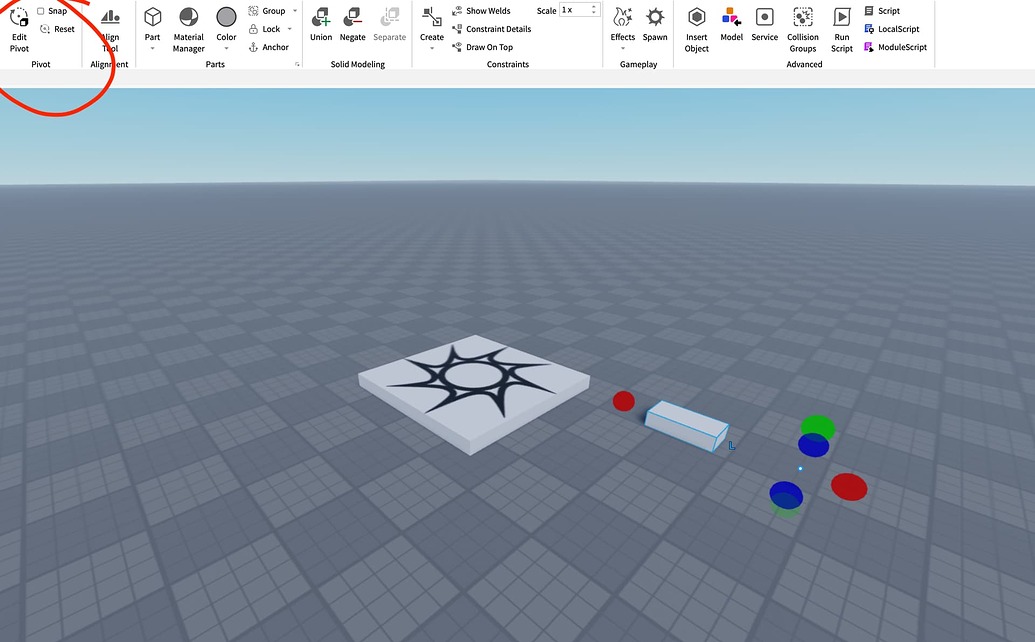This screenshot has height=642, width=1035.
Task: Click the Union solid modeling icon
Action: click(x=320, y=22)
